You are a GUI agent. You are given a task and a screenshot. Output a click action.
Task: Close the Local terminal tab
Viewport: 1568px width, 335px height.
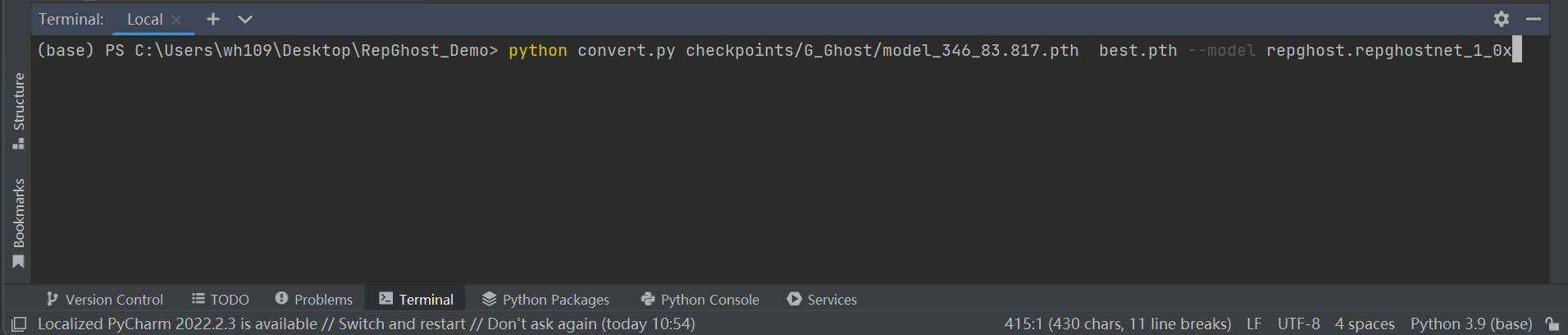point(176,20)
